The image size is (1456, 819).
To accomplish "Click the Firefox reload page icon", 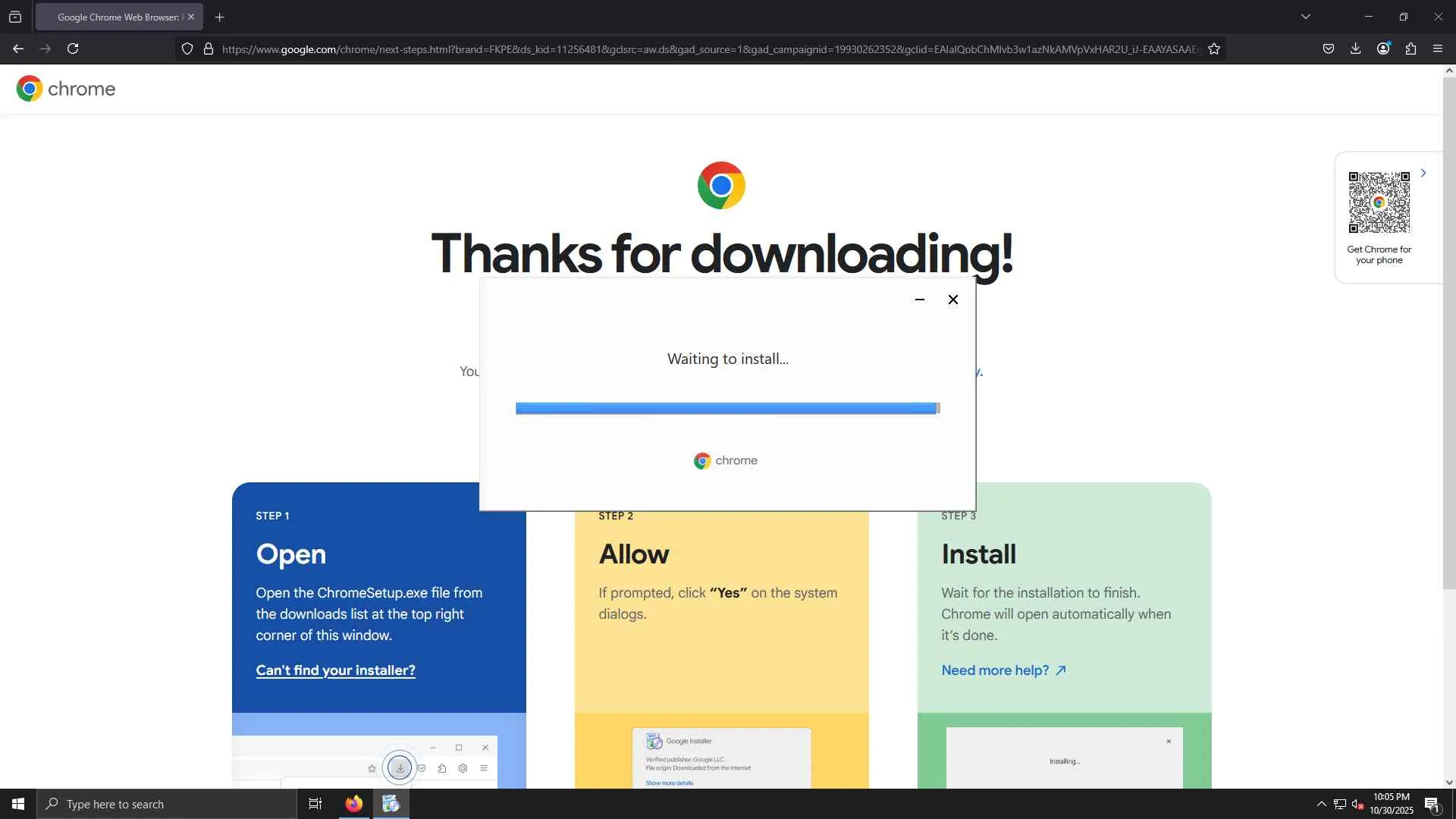I will [x=73, y=49].
